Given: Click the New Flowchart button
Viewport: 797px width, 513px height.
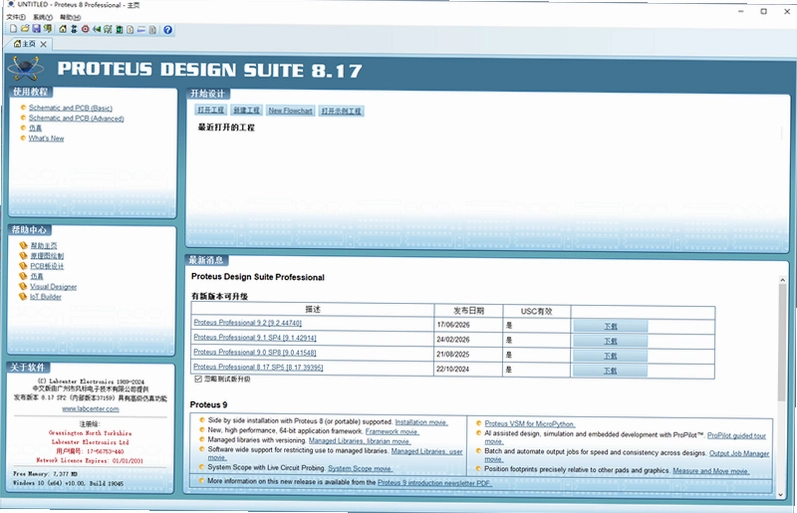Looking at the screenshot, I should (x=290, y=110).
